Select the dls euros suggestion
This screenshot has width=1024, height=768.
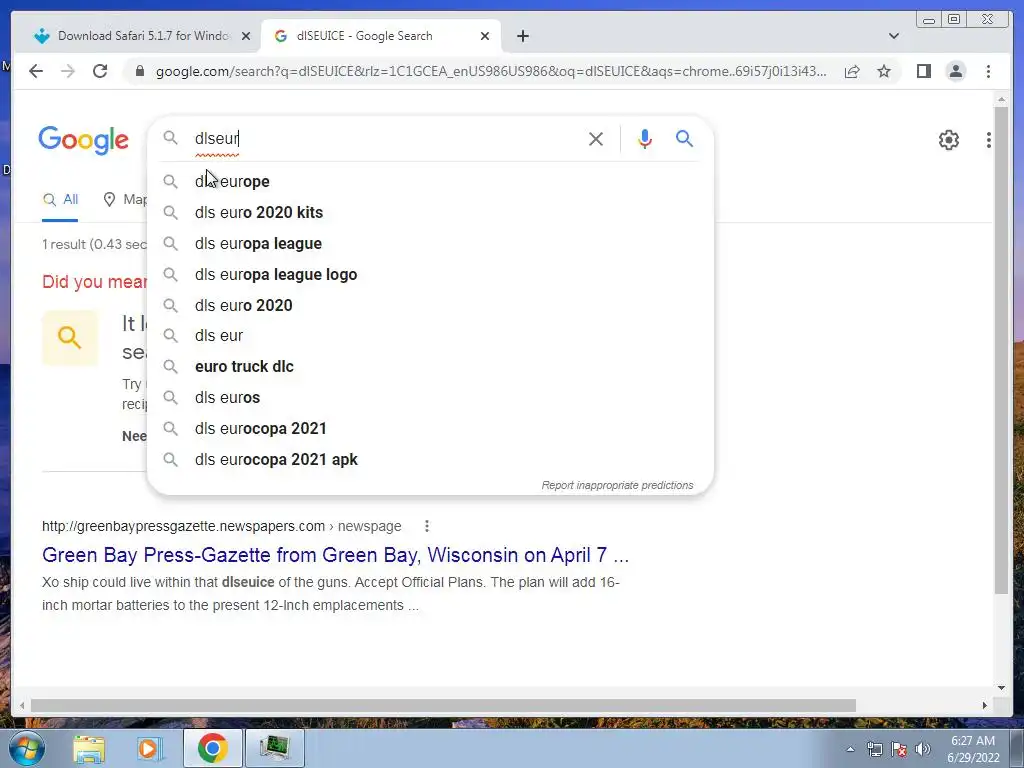pos(431,397)
